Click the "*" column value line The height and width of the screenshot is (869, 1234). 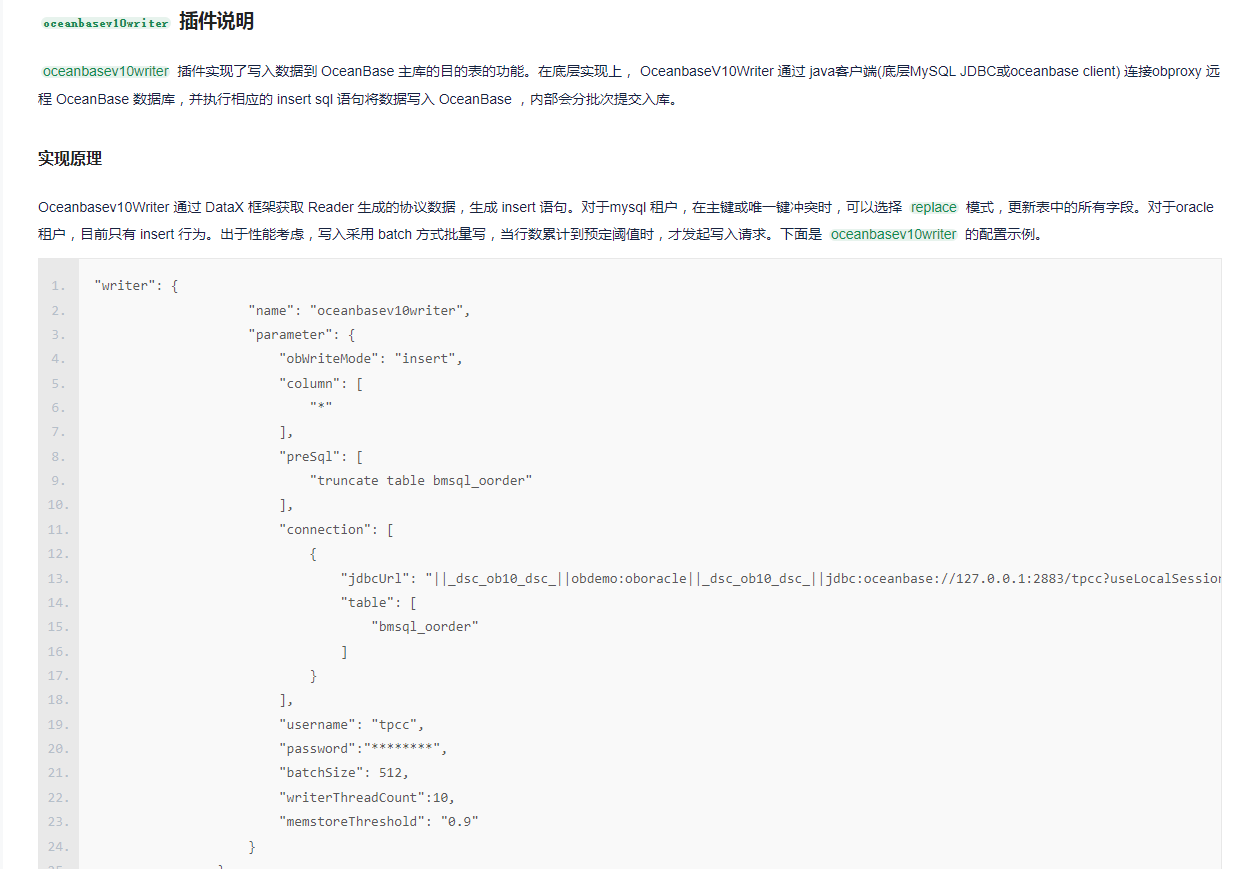click(x=321, y=407)
